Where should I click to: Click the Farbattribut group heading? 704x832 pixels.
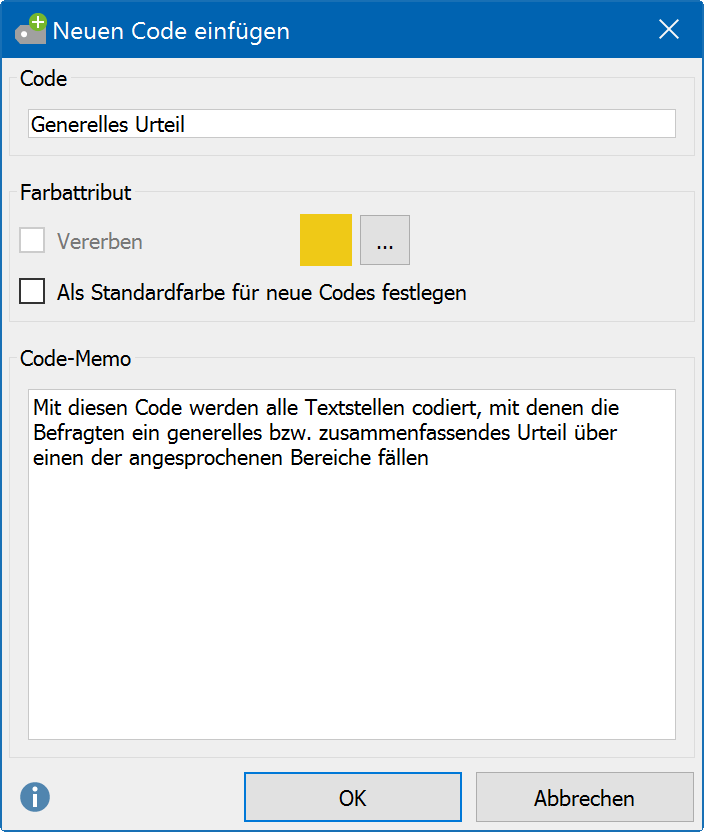click(75, 193)
